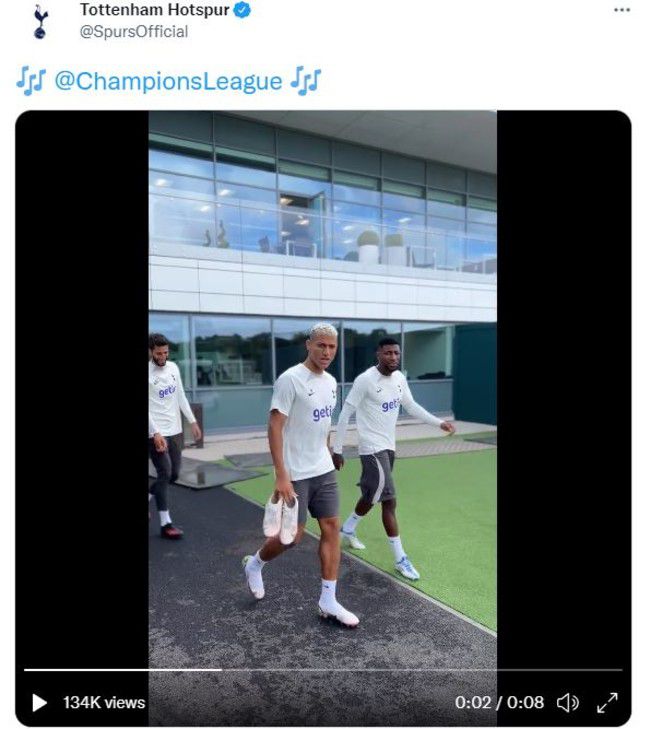
Task: Click the 134K views counter
Action: coord(104,702)
